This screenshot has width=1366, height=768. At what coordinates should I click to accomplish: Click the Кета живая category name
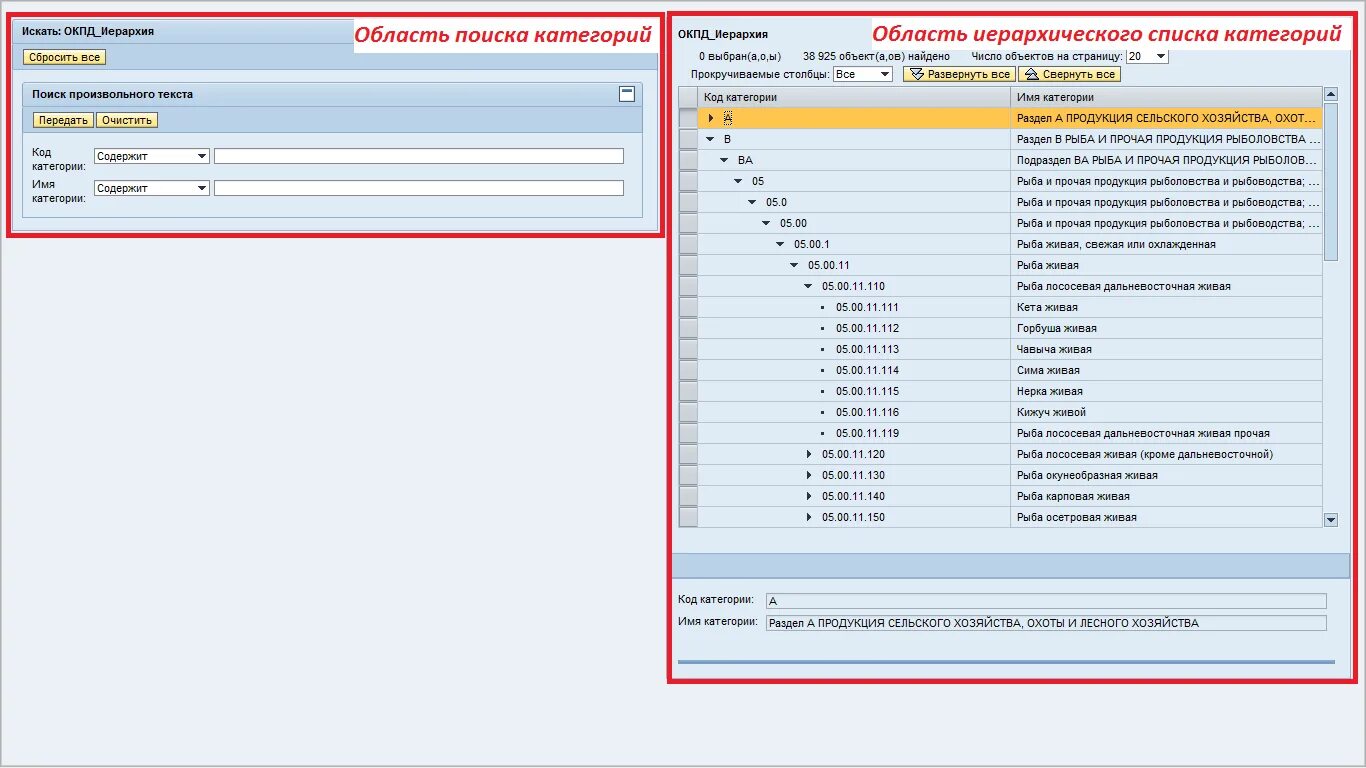(x=1047, y=307)
